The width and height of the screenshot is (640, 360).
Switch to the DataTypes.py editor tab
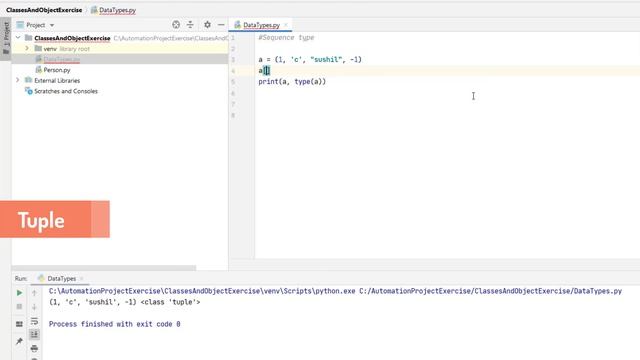(261, 25)
